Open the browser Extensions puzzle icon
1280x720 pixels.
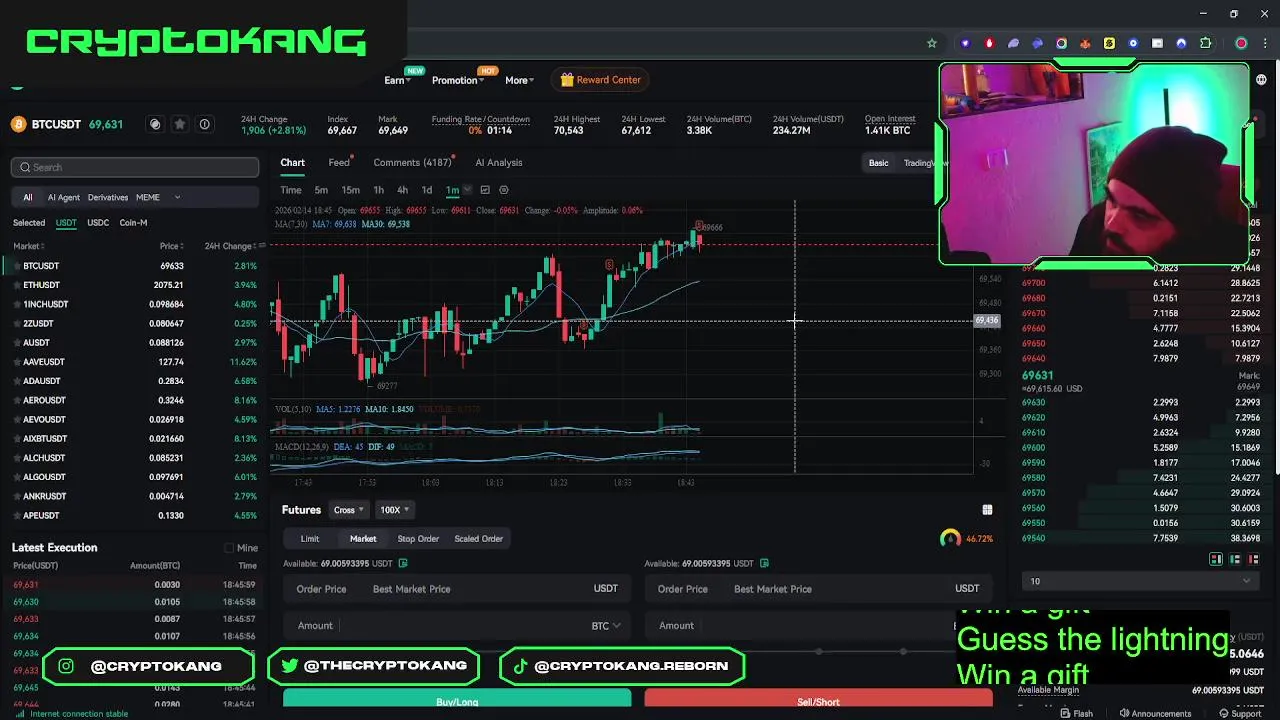(x=1205, y=43)
